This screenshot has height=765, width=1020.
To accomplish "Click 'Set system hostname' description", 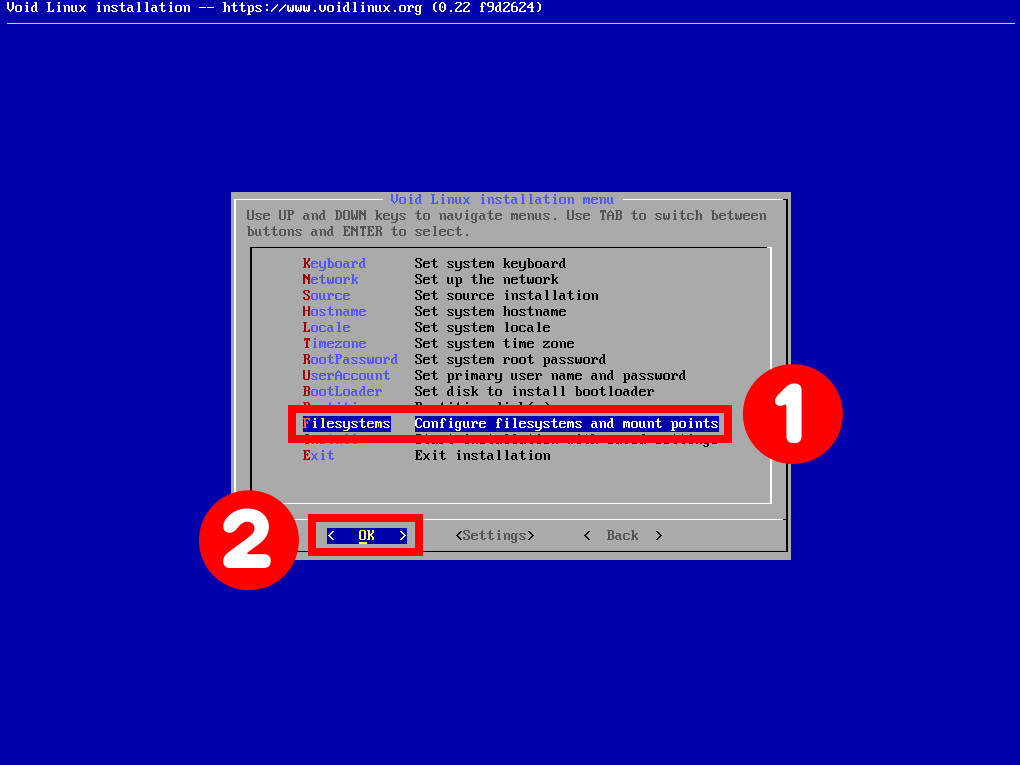I will pyautogui.click(x=490, y=312).
